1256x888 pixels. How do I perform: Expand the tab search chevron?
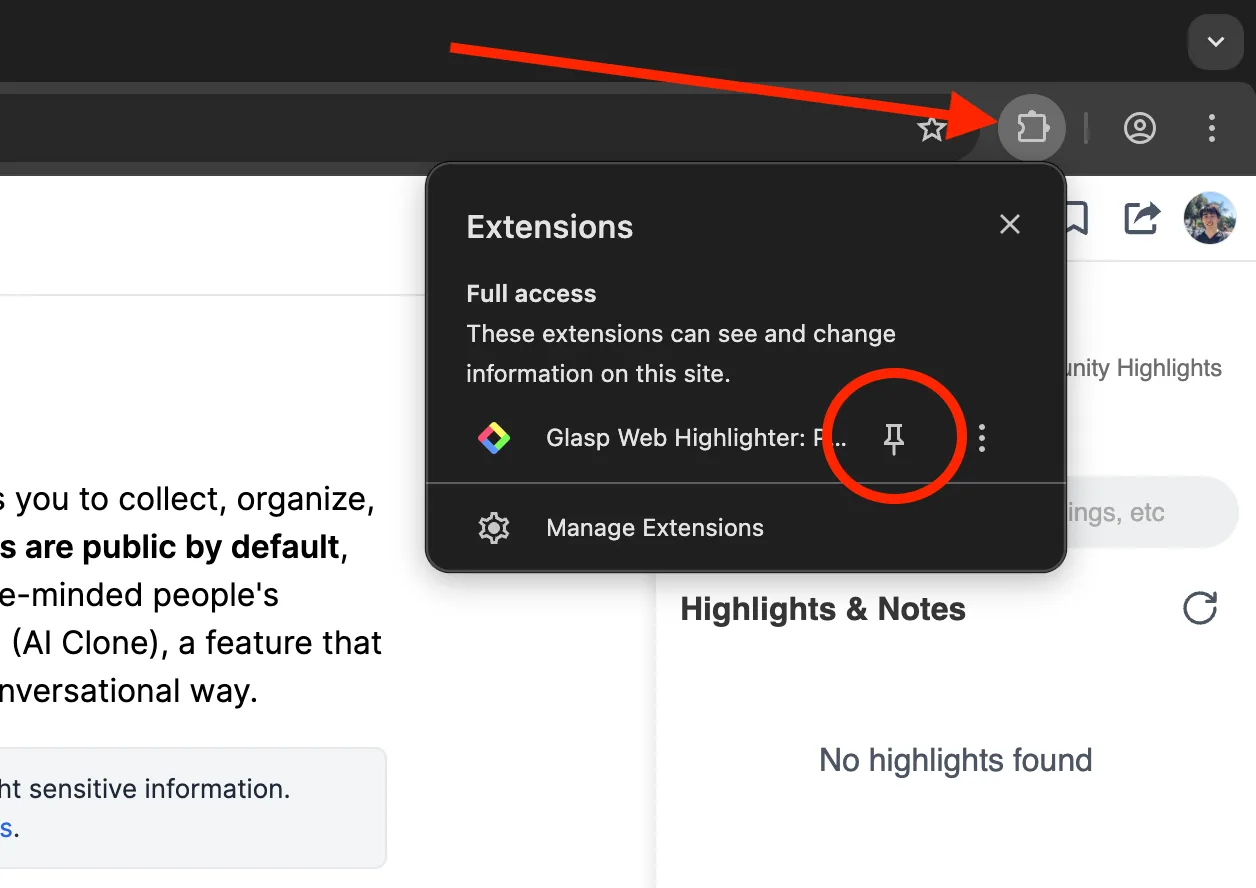[1216, 42]
